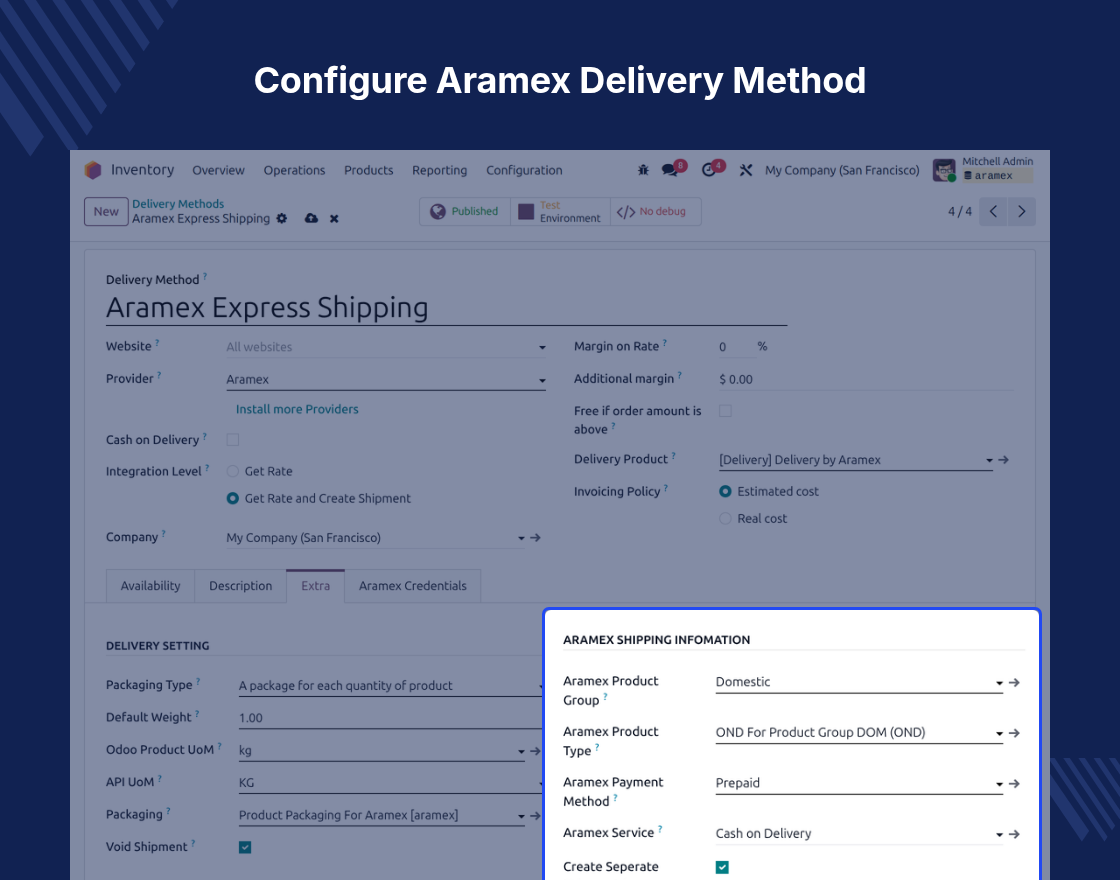Screen dimensions: 1120x880
Task: Click Install more Providers link
Action: click(x=297, y=409)
